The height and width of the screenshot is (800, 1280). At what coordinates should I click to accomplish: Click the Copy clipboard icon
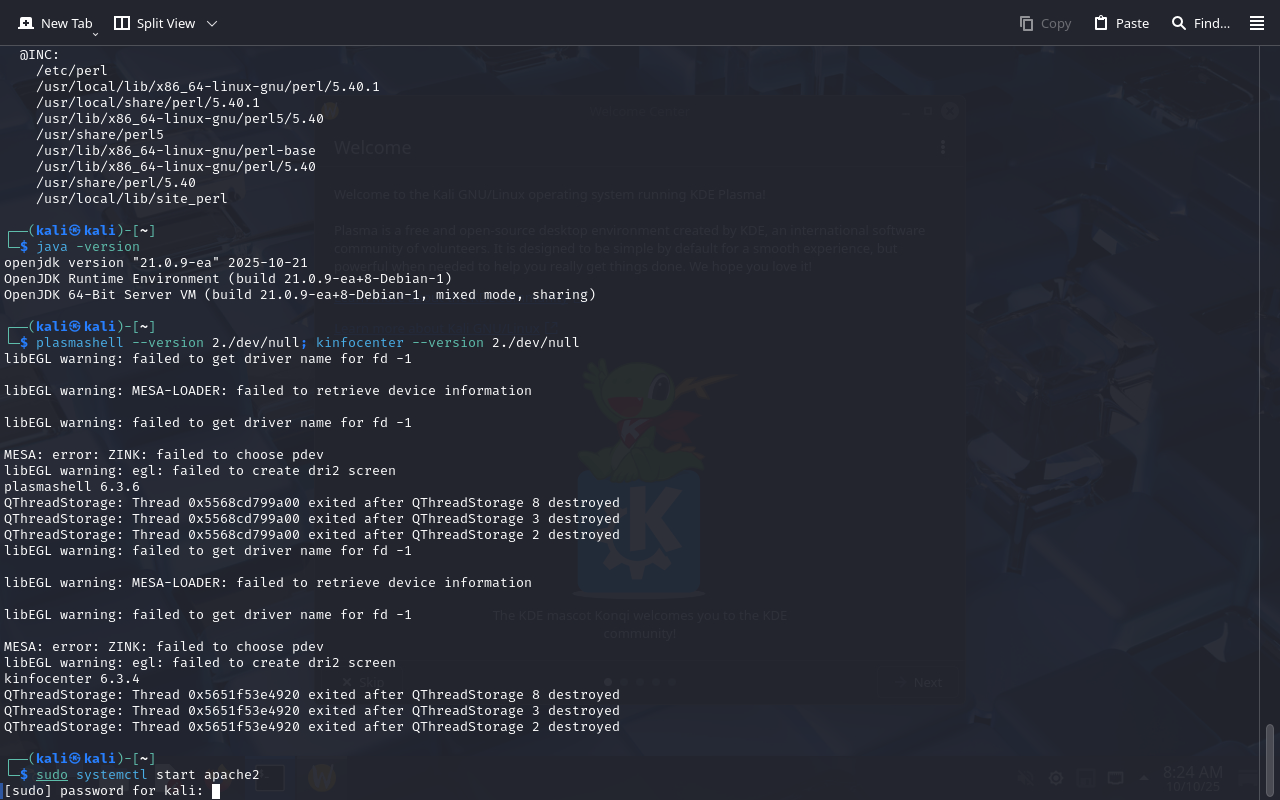coord(1026,23)
